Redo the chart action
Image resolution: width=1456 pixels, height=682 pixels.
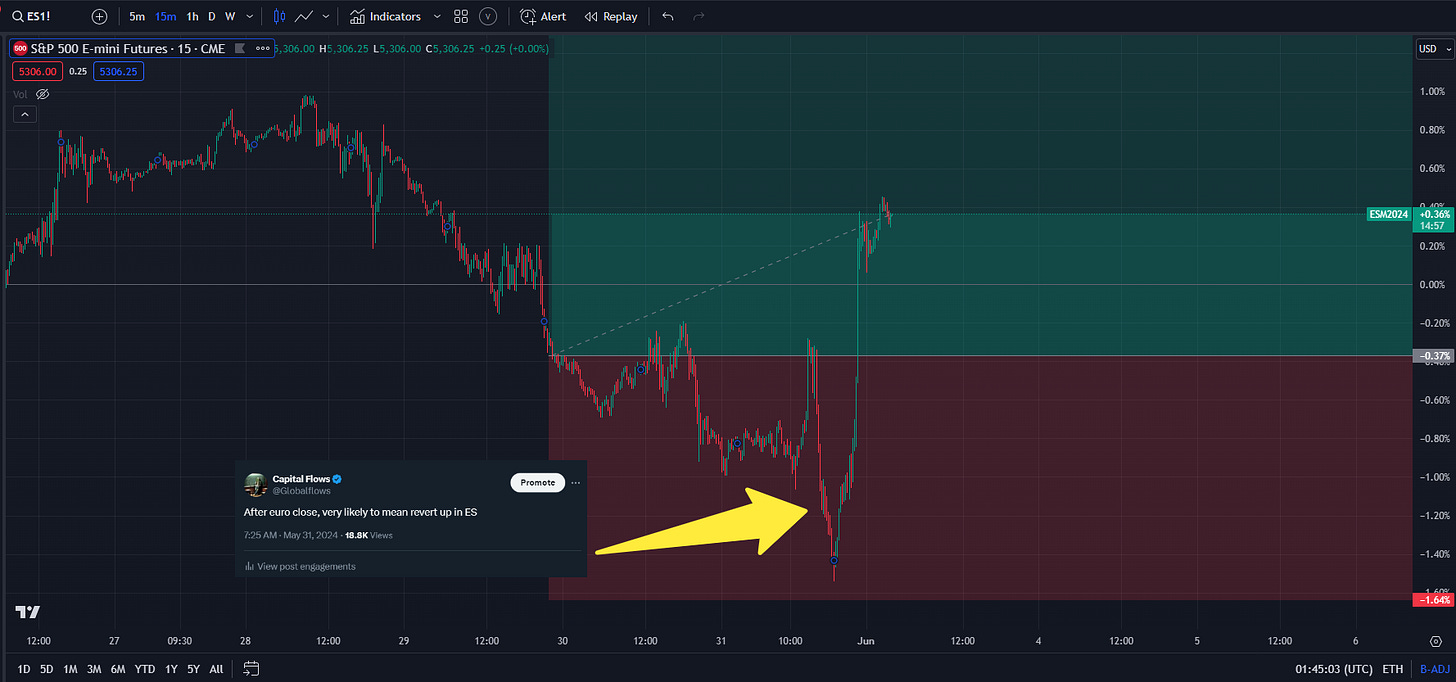point(698,16)
